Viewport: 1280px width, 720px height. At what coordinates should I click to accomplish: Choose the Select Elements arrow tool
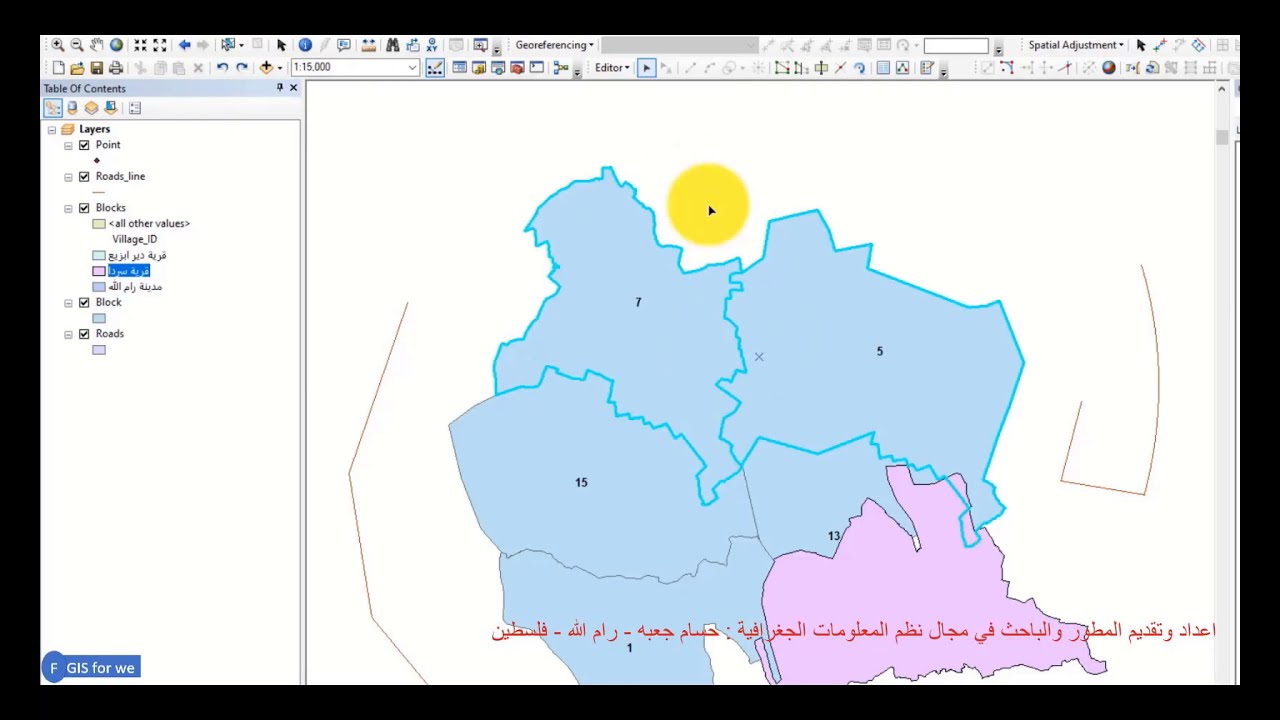click(281, 45)
